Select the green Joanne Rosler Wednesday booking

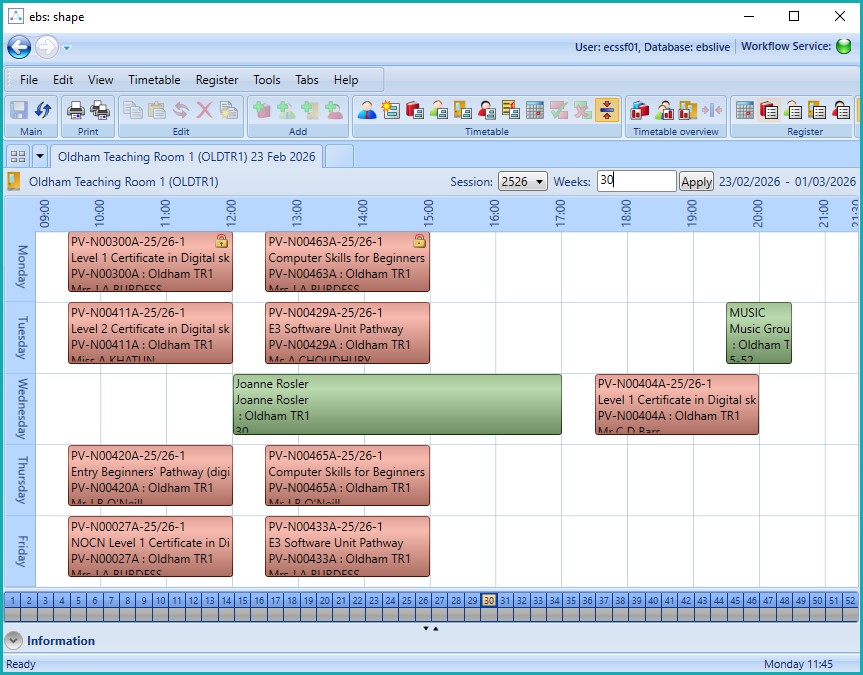397,404
